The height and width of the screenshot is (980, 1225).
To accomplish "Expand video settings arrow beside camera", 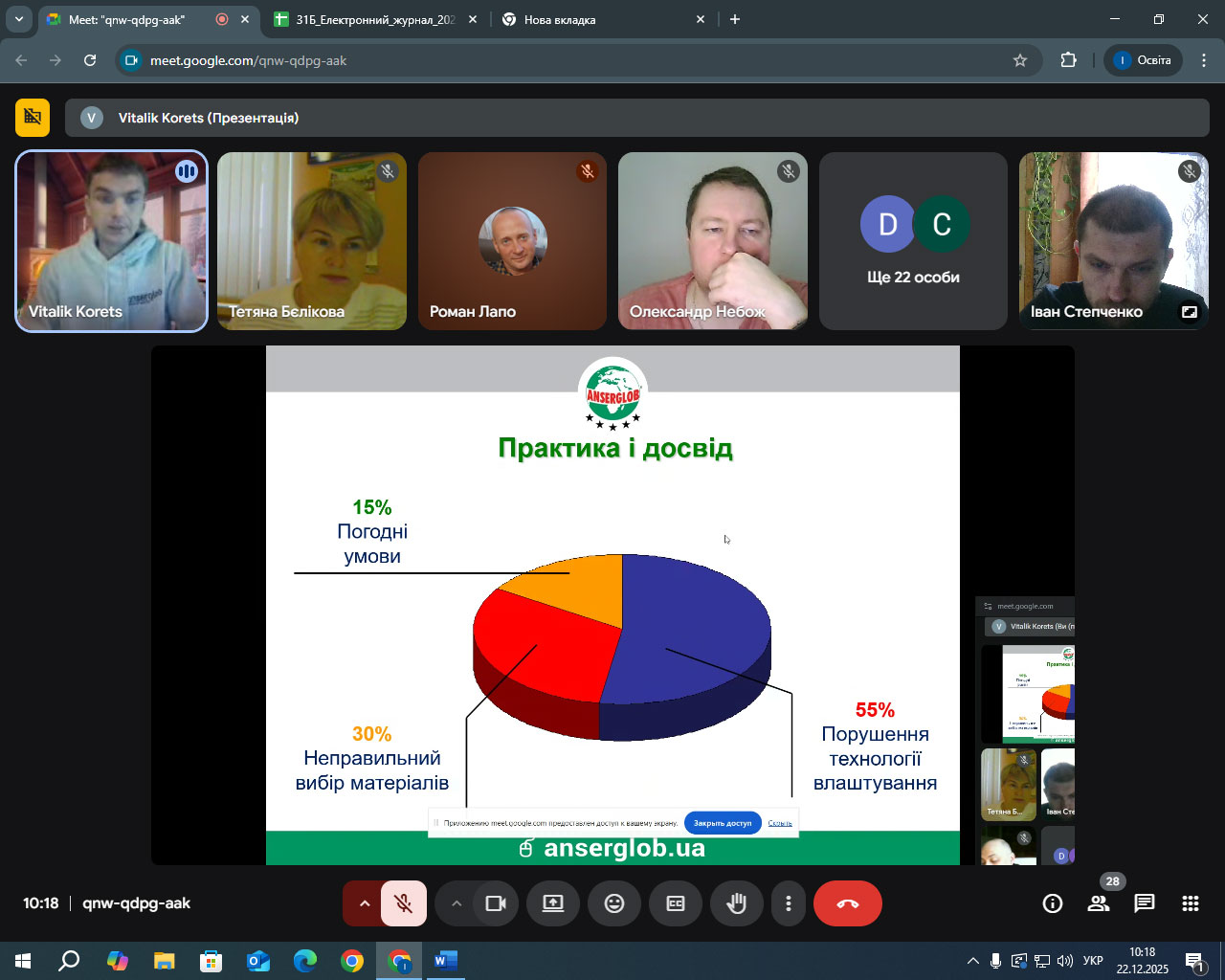I will pyautogui.click(x=457, y=903).
